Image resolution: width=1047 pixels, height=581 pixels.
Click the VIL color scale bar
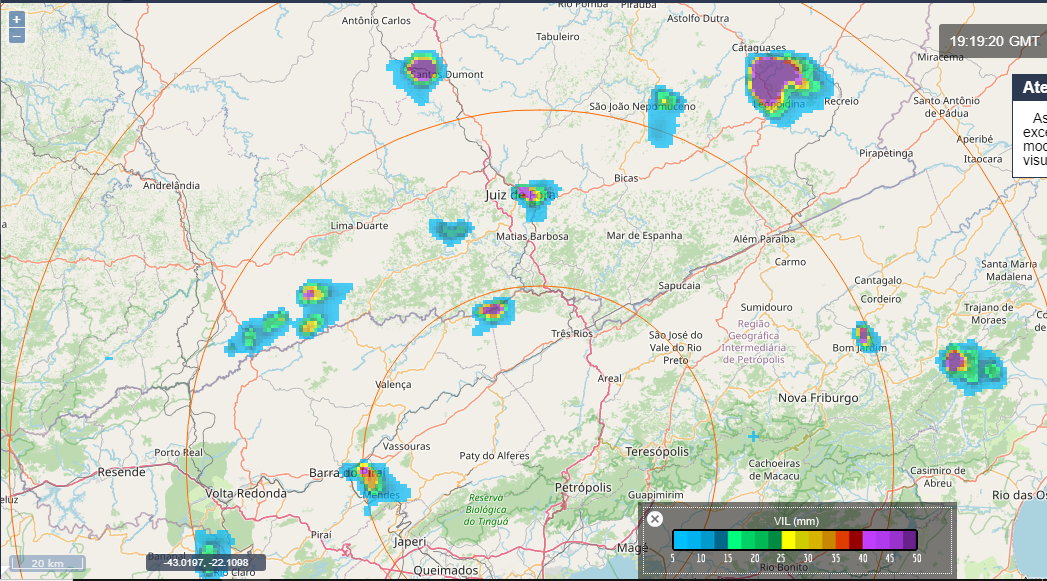point(795,540)
